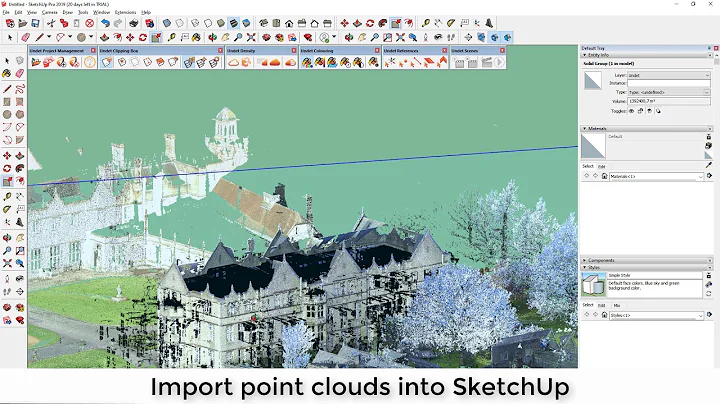720x404 pixels.
Task: Toggle the highlighted Shaded With Textures style
Action: click(x=234, y=23)
